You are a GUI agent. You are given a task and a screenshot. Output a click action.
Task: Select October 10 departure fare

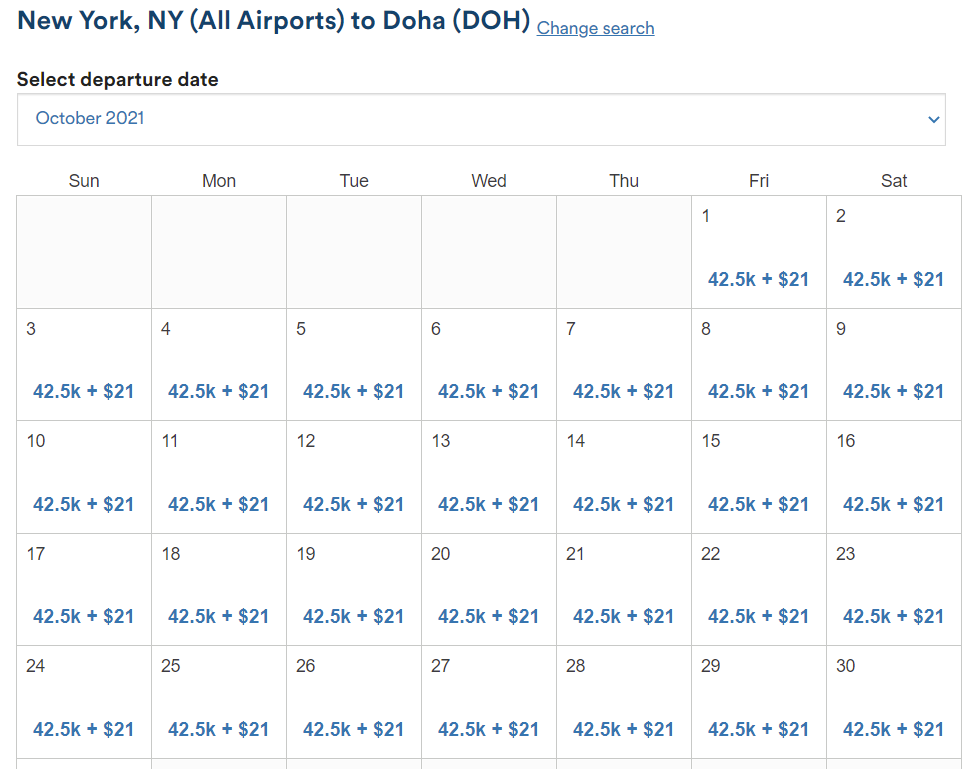point(83,504)
